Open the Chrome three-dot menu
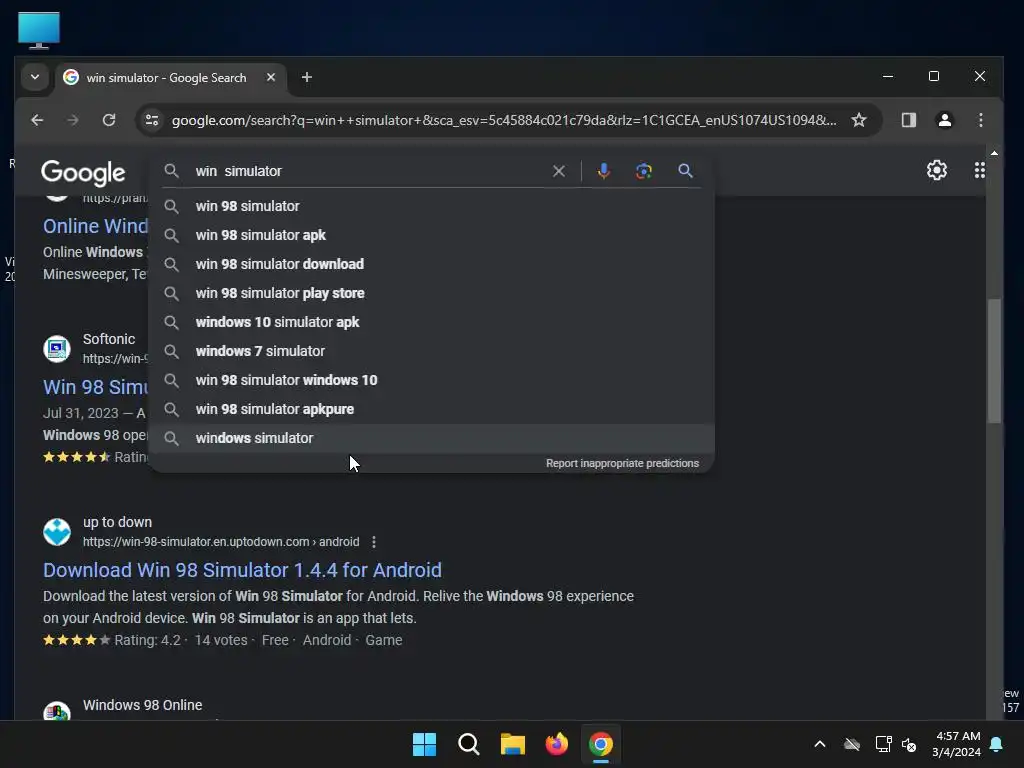The width and height of the screenshot is (1024, 768). (x=980, y=120)
